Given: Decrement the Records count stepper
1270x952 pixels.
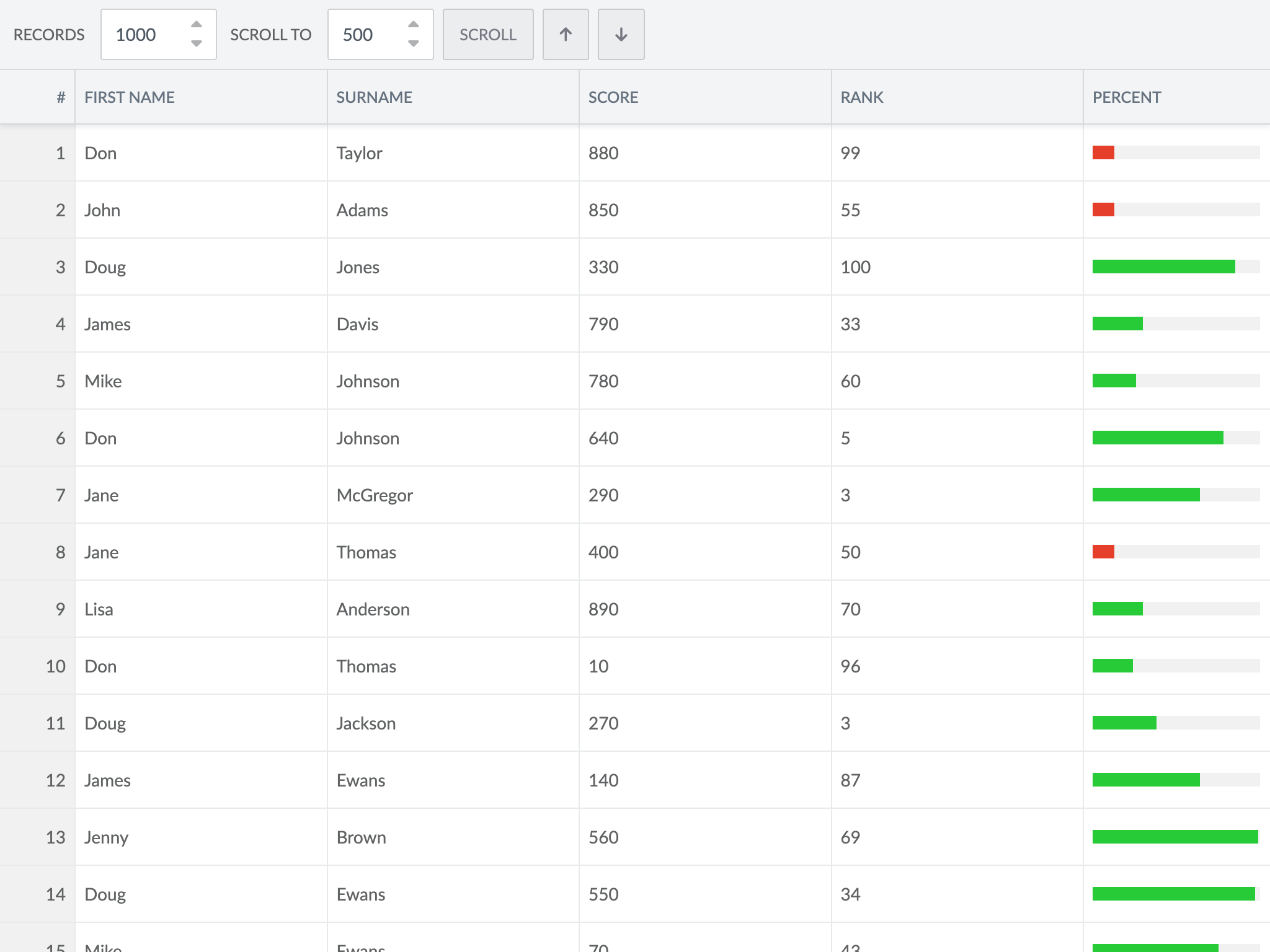Looking at the screenshot, I should 197,43.
